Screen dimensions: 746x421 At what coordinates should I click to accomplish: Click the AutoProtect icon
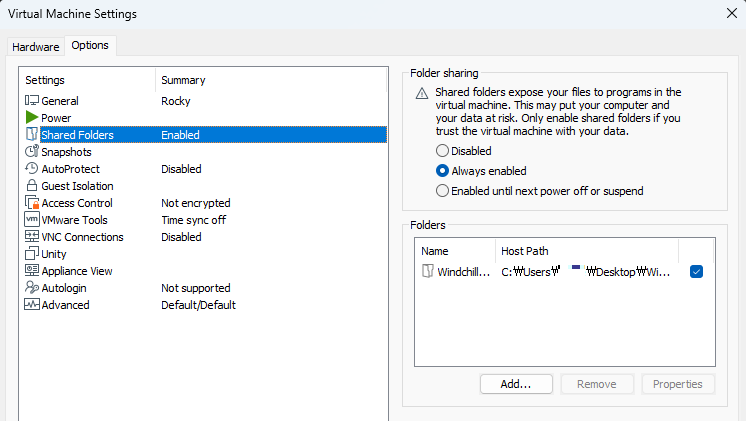point(32,168)
